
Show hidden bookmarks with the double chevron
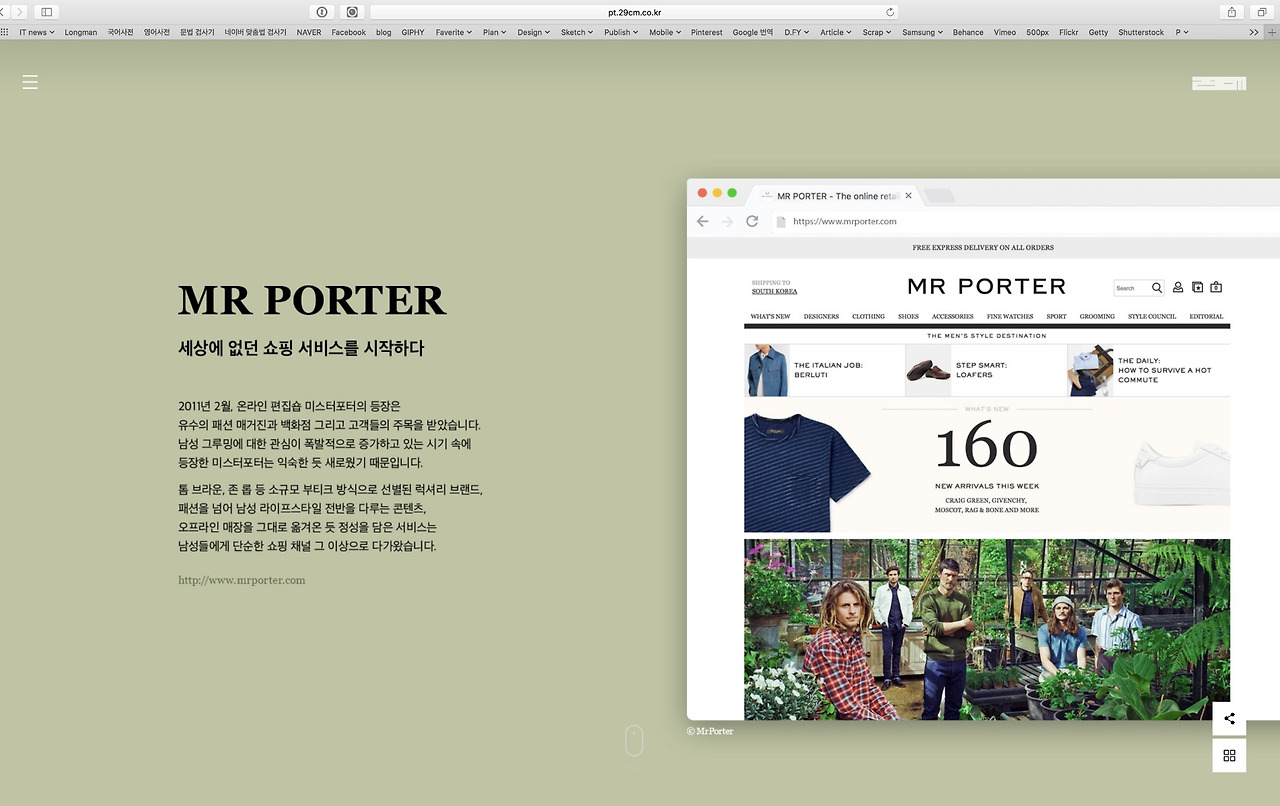tap(1254, 32)
